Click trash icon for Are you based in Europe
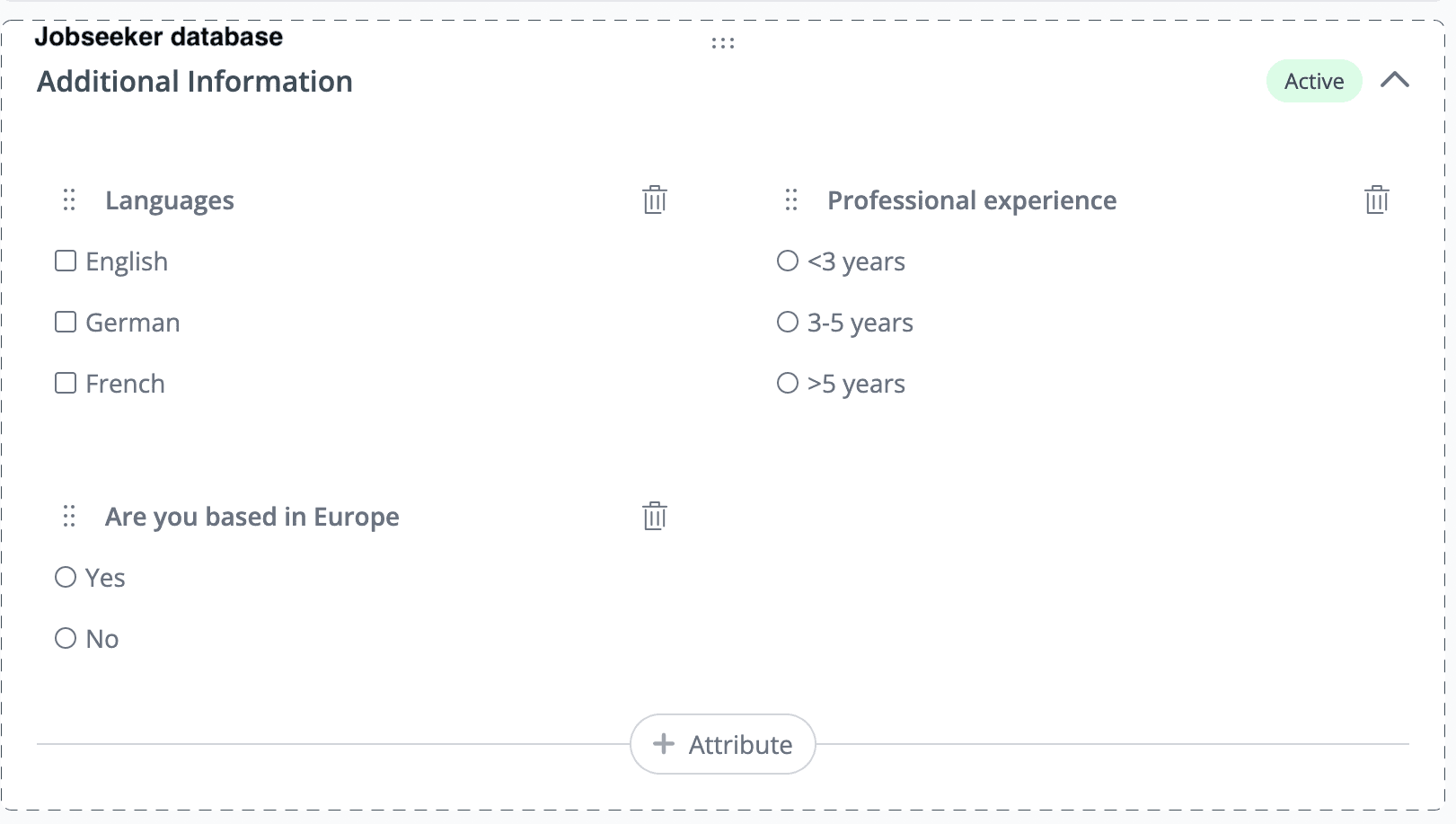1456x824 pixels. point(655,516)
